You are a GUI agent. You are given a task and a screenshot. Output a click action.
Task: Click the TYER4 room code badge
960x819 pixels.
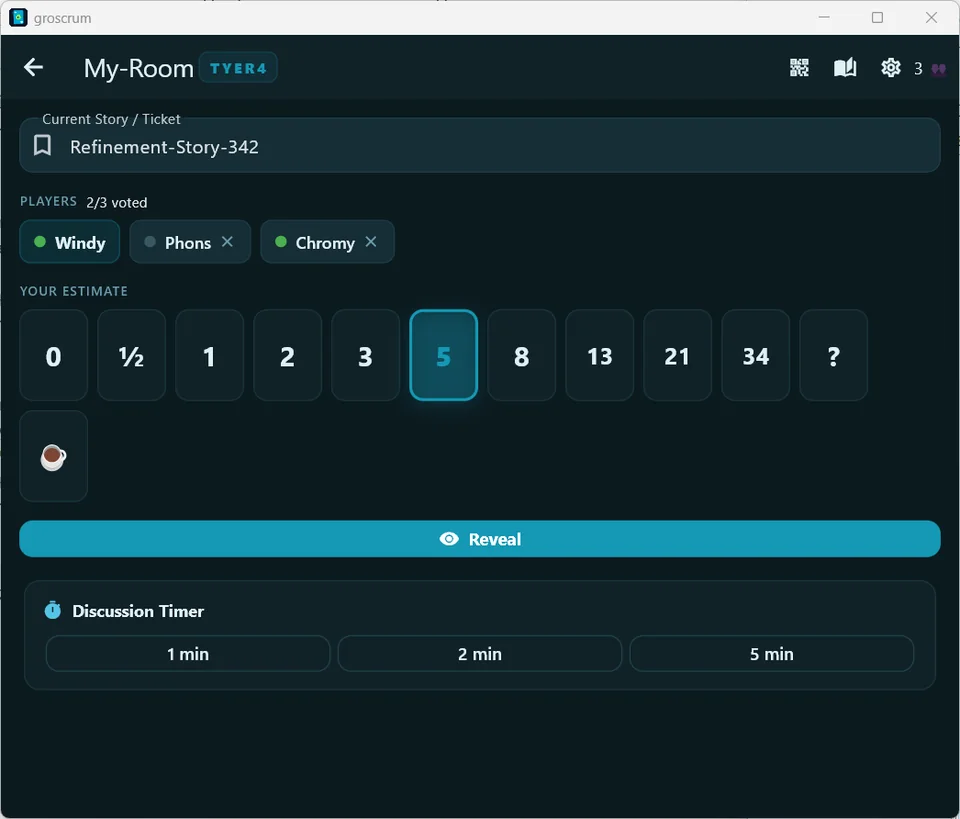tap(238, 68)
